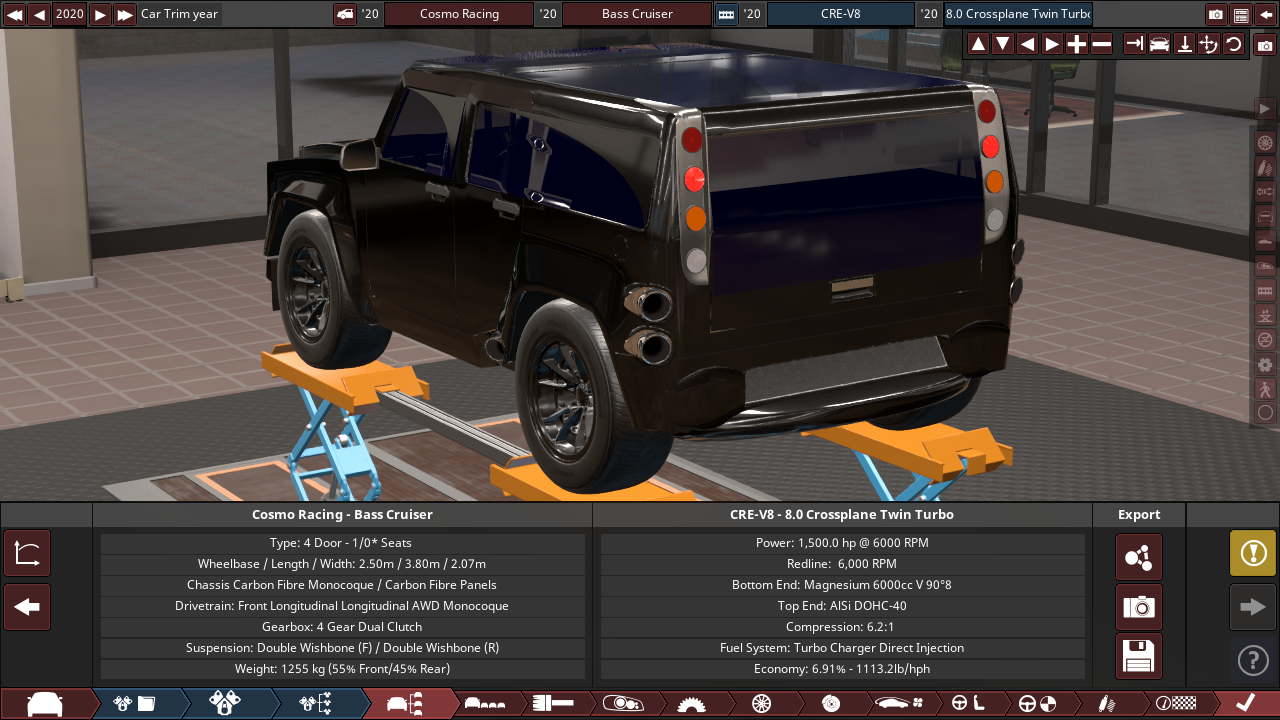
Task: Toggle headlight fixtures icon in side panel
Action: (x=1265, y=265)
